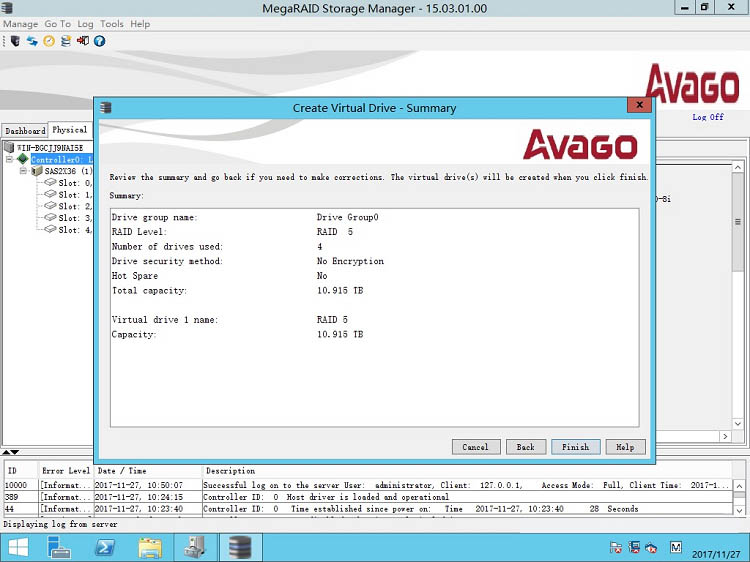Click Finish to create the virtual drive

click(x=575, y=447)
